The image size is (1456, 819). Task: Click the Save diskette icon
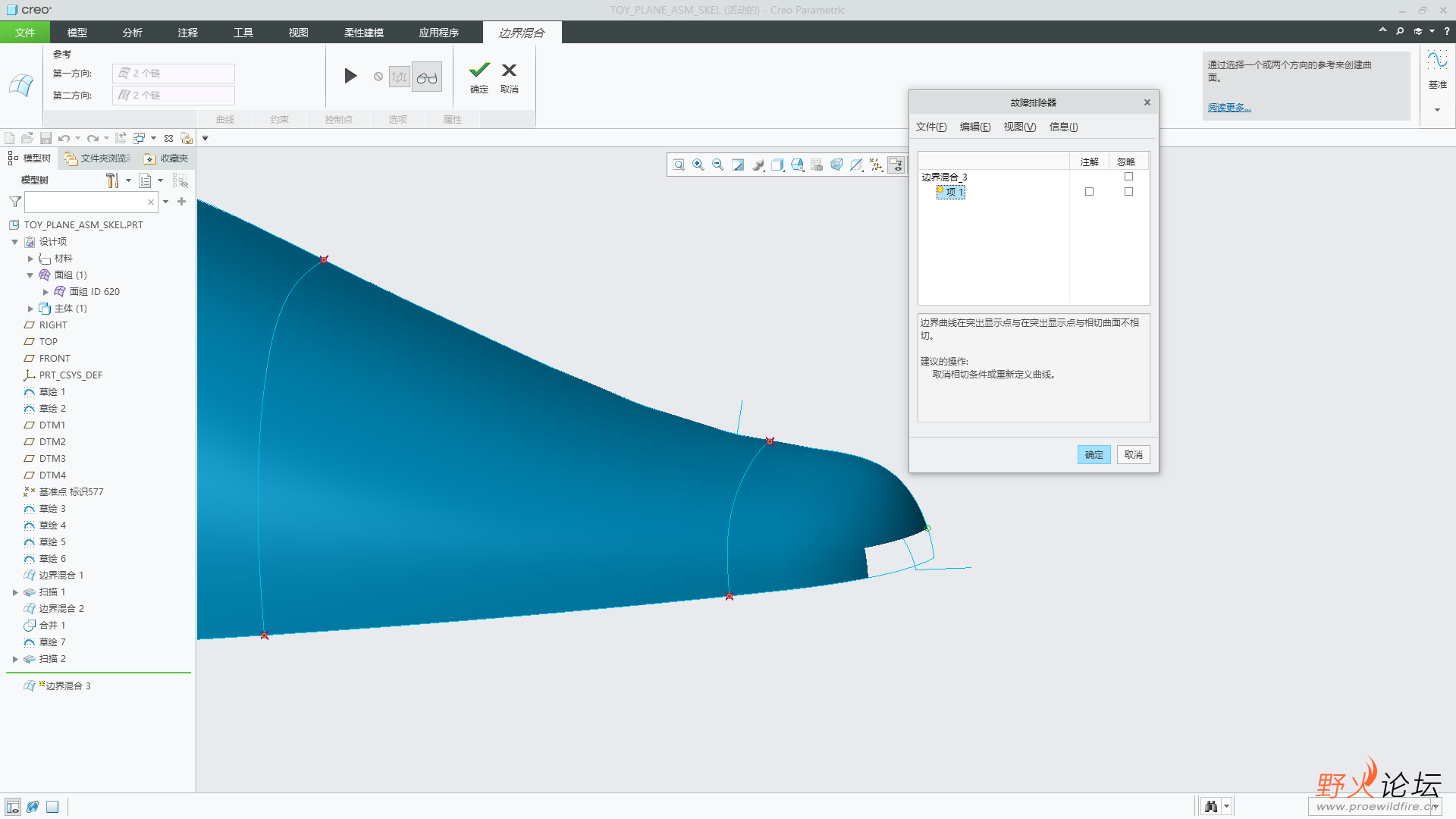[45, 138]
